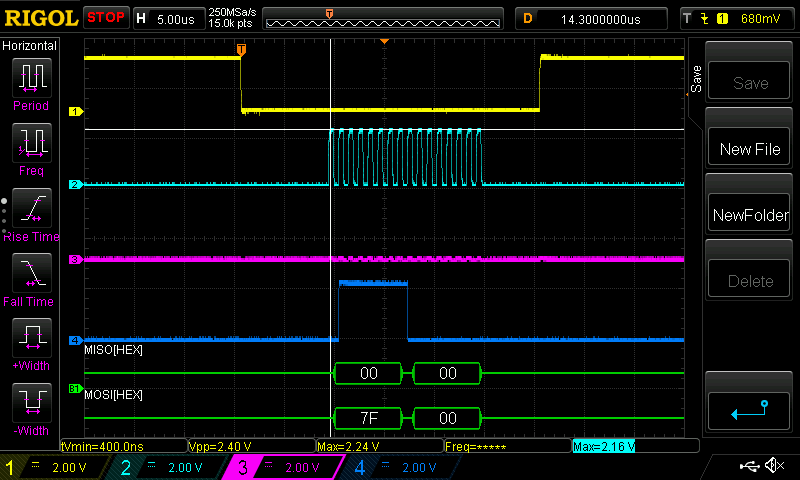Select the Freq measurement icon
This screenshot has width=800, height=480.
32,143
